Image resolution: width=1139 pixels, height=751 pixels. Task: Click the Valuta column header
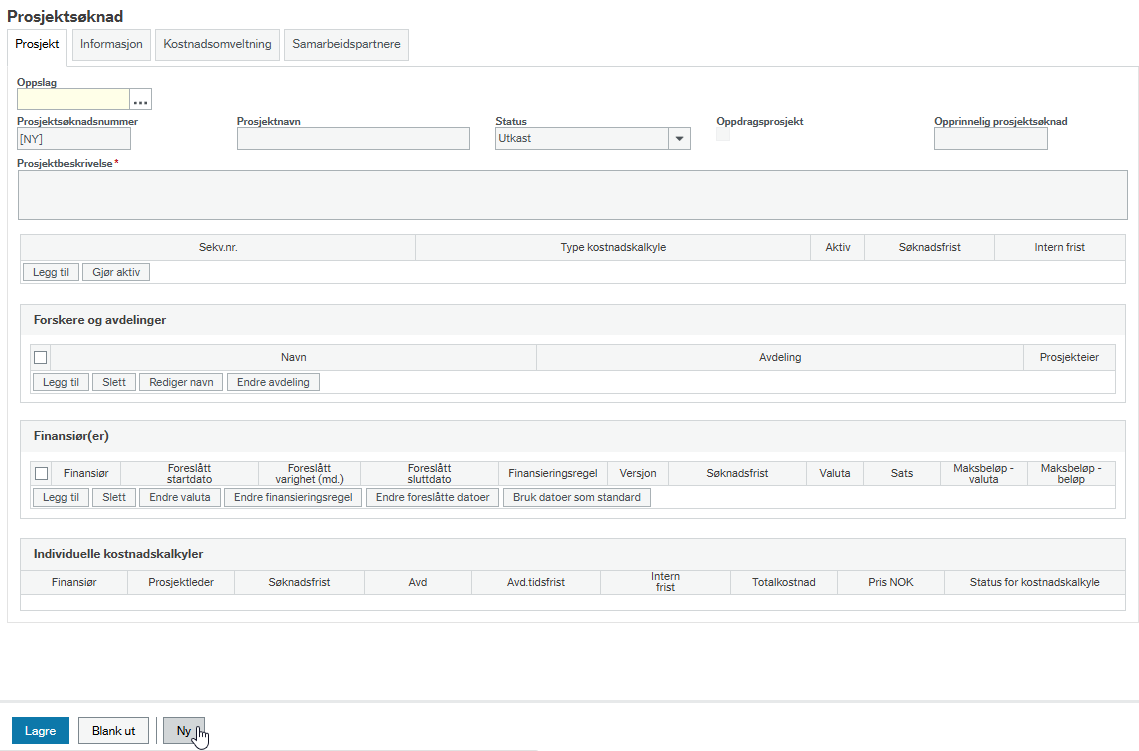[x=835, y=474]
